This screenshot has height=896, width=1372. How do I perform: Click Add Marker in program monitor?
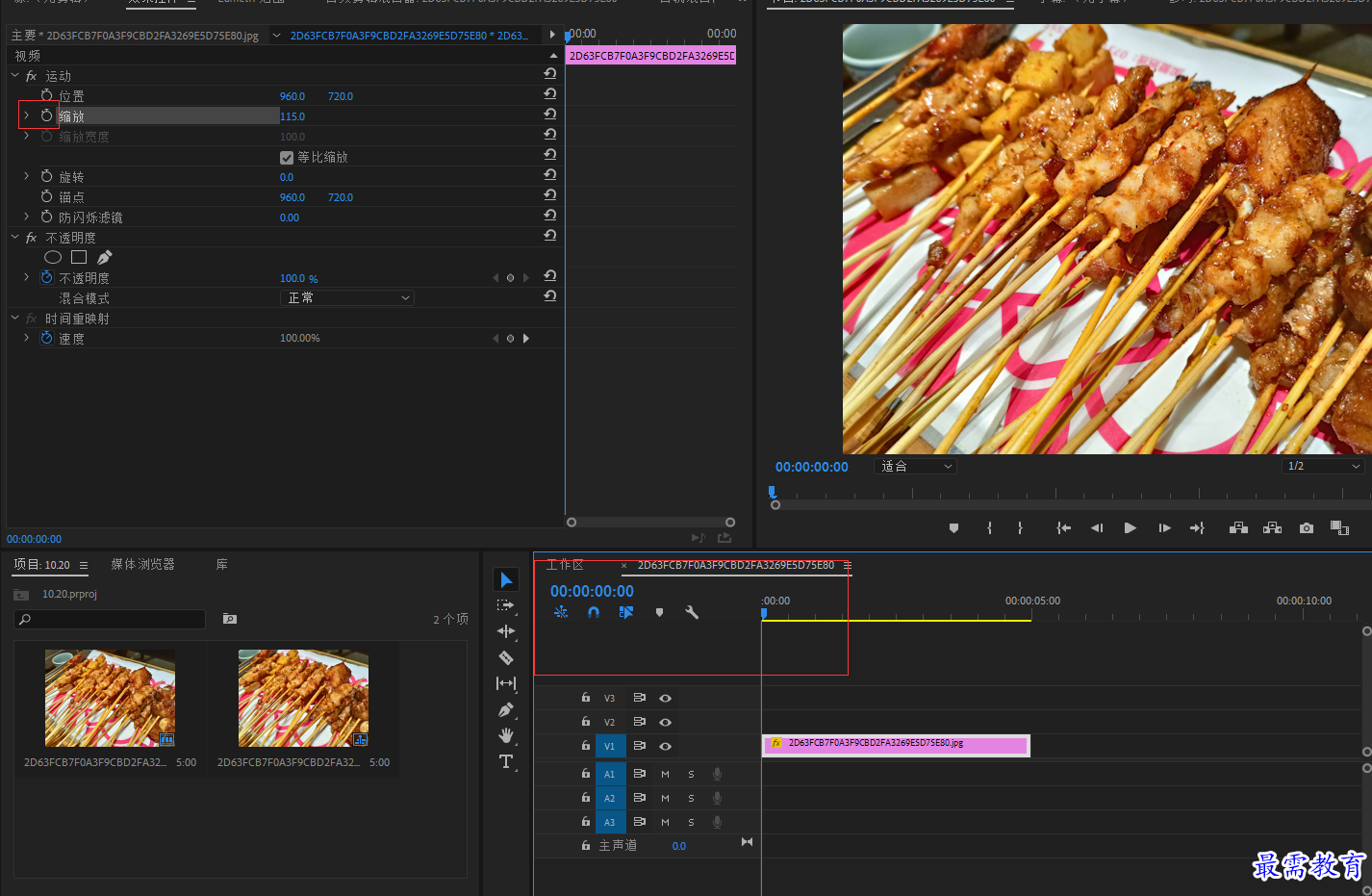953,527
